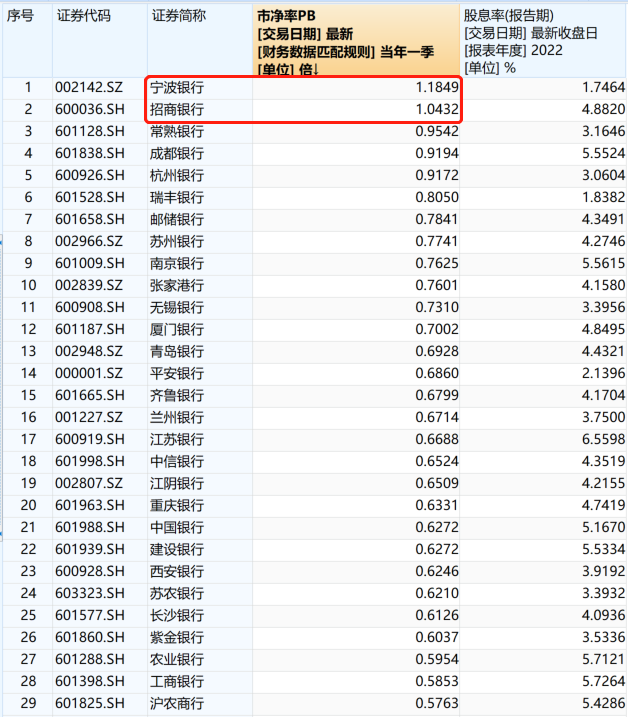Click the 证券简称 column header
This screenshot has height=717, width=628.
coord(200,41)
